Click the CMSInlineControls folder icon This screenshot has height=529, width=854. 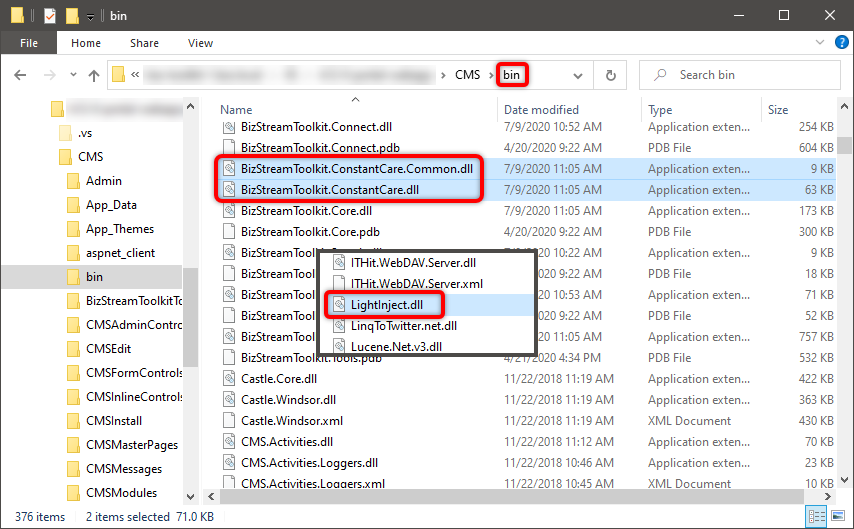[x=73, y=397]
